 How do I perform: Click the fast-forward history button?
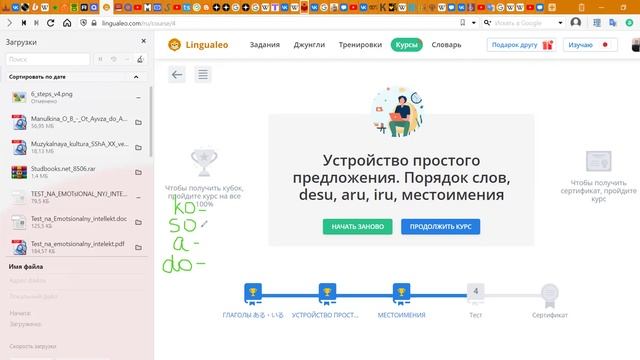[37, 23]
